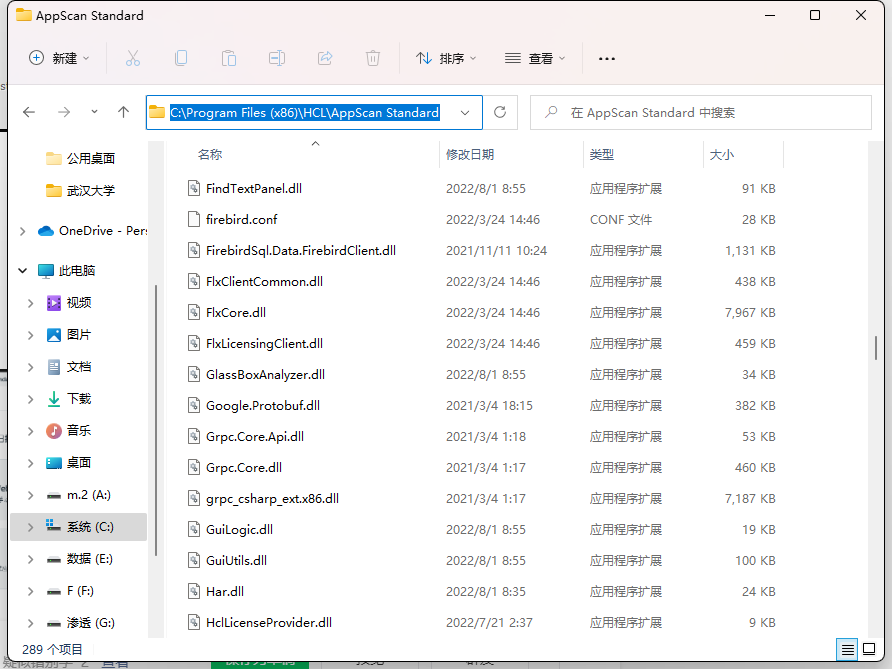
Task: Select FlxLicensingClient.dll file
Action: [x=264, y=344]
